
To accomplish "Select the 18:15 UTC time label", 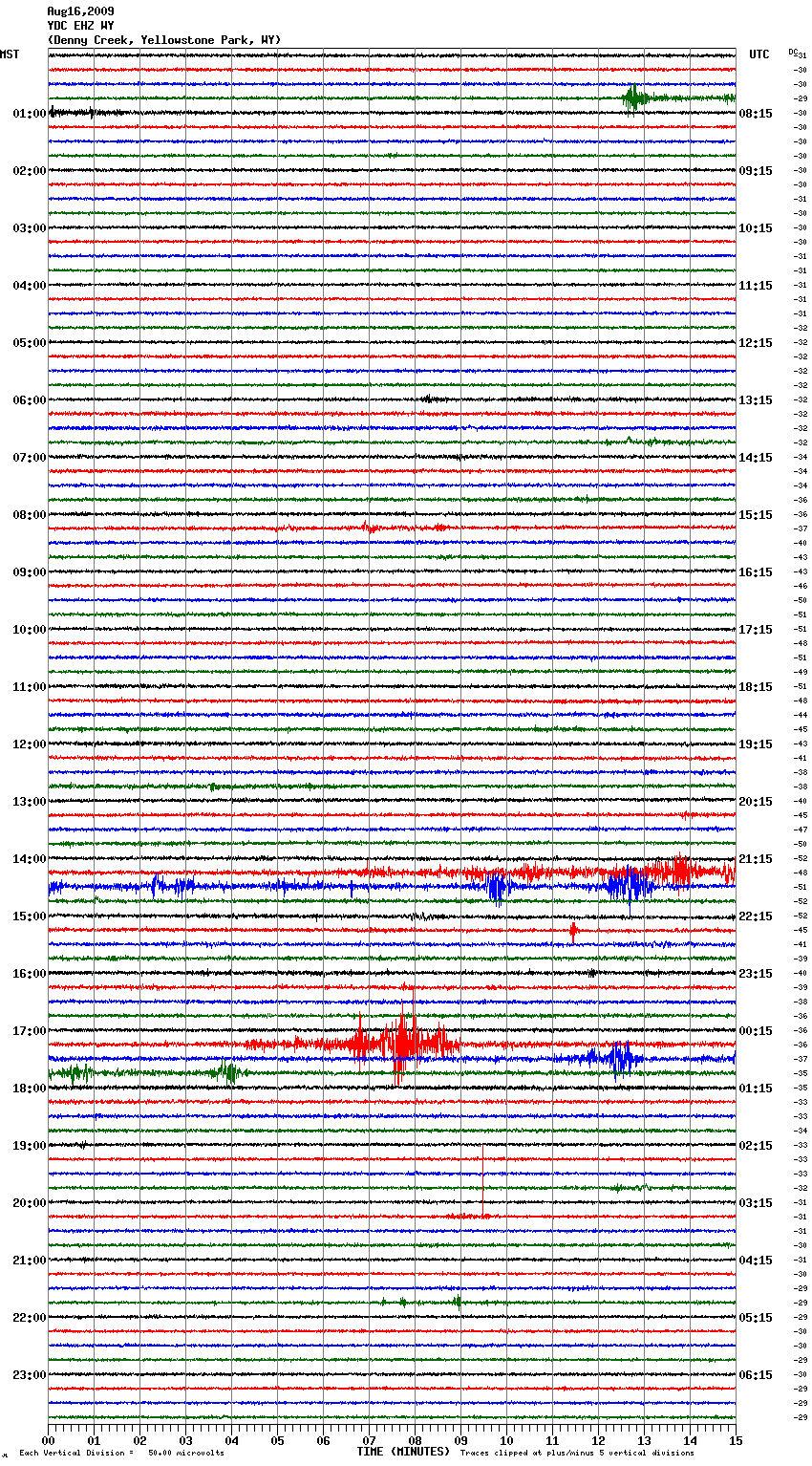I will pos(756,687).
